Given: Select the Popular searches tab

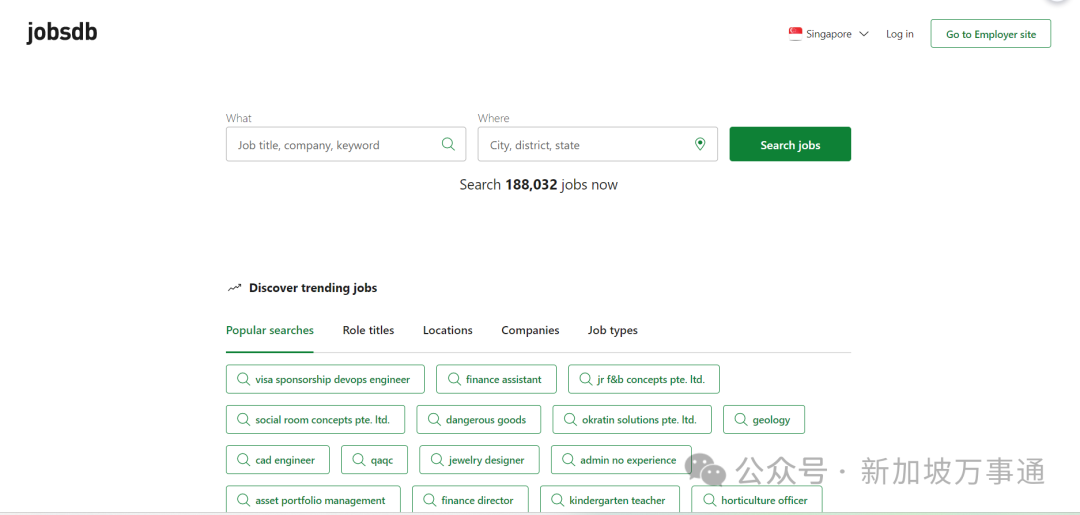Looking at the screenshot, I should [x=270, y=330].
